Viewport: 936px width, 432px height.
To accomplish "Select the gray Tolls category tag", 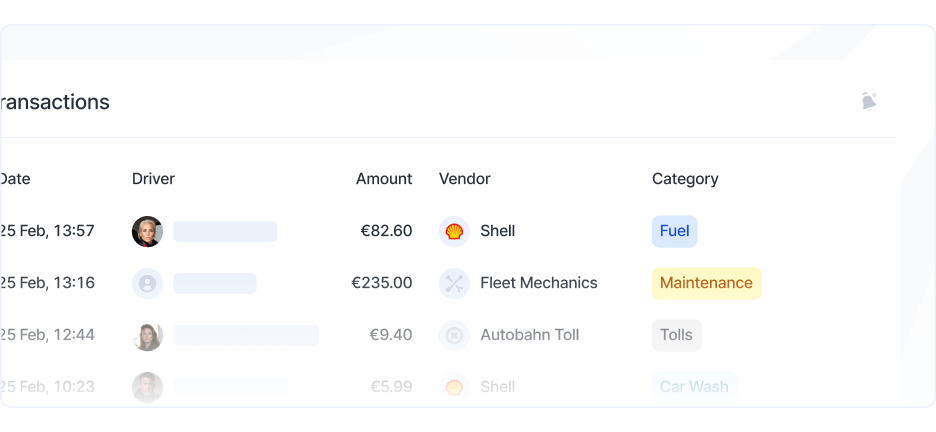I will pyautogui.click(x=676, y=335).
